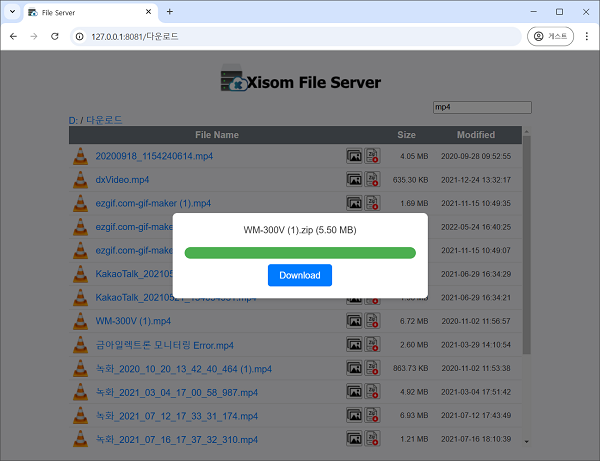600x461 pixels.
Task: Open 20200918_1154240614.mp4 file link
Action: pos(154,156)
